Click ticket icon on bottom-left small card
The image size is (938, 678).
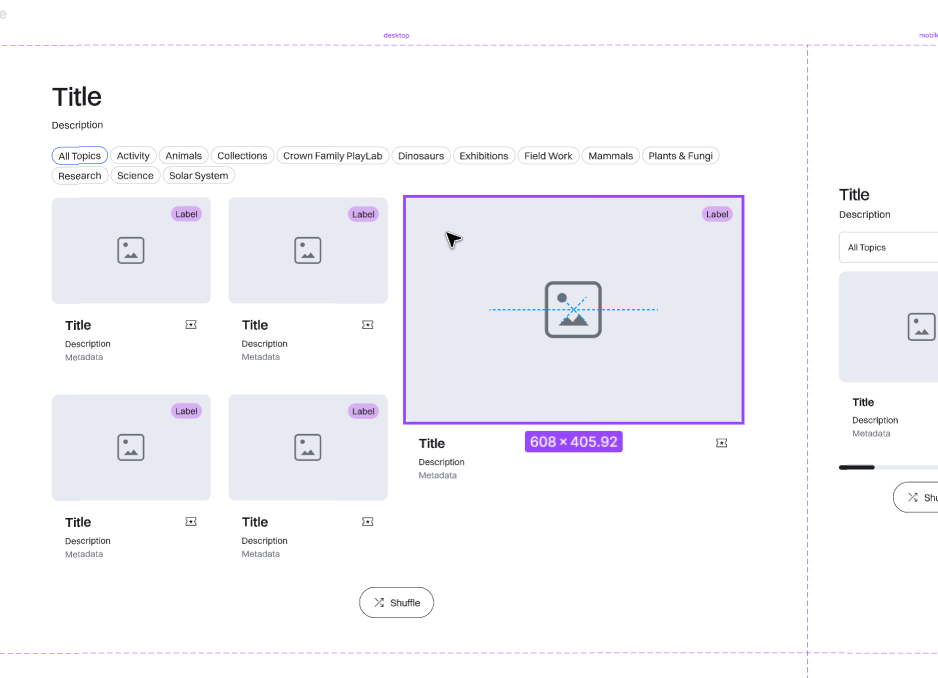[x=191, y=522]
